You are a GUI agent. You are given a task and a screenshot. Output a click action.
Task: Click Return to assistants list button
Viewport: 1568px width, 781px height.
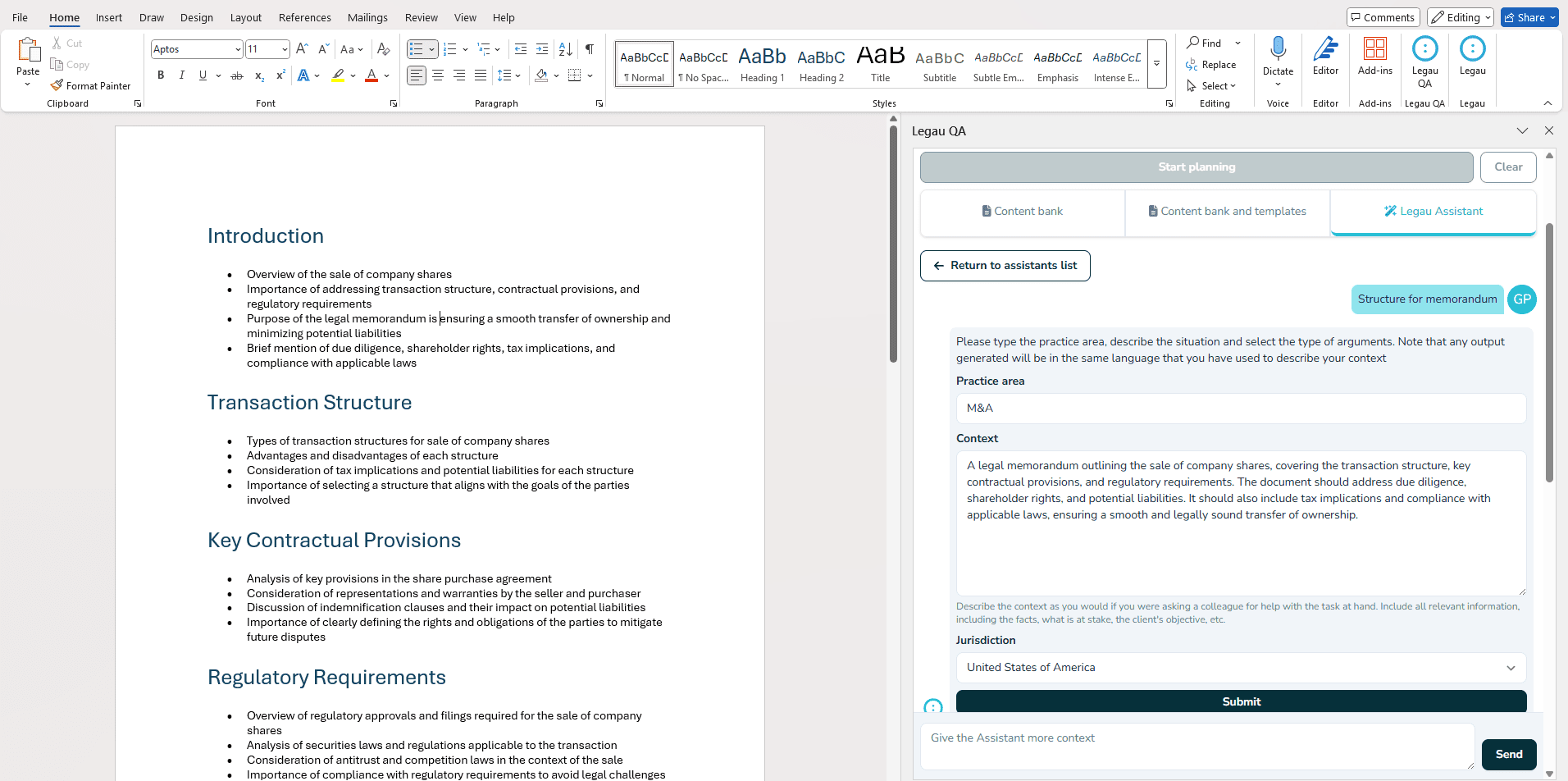(1005, 266)
